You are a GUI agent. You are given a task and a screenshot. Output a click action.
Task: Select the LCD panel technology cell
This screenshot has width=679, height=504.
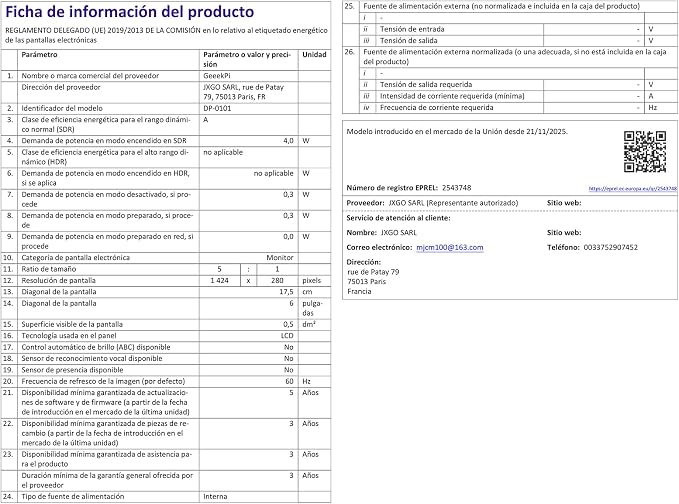249,336
